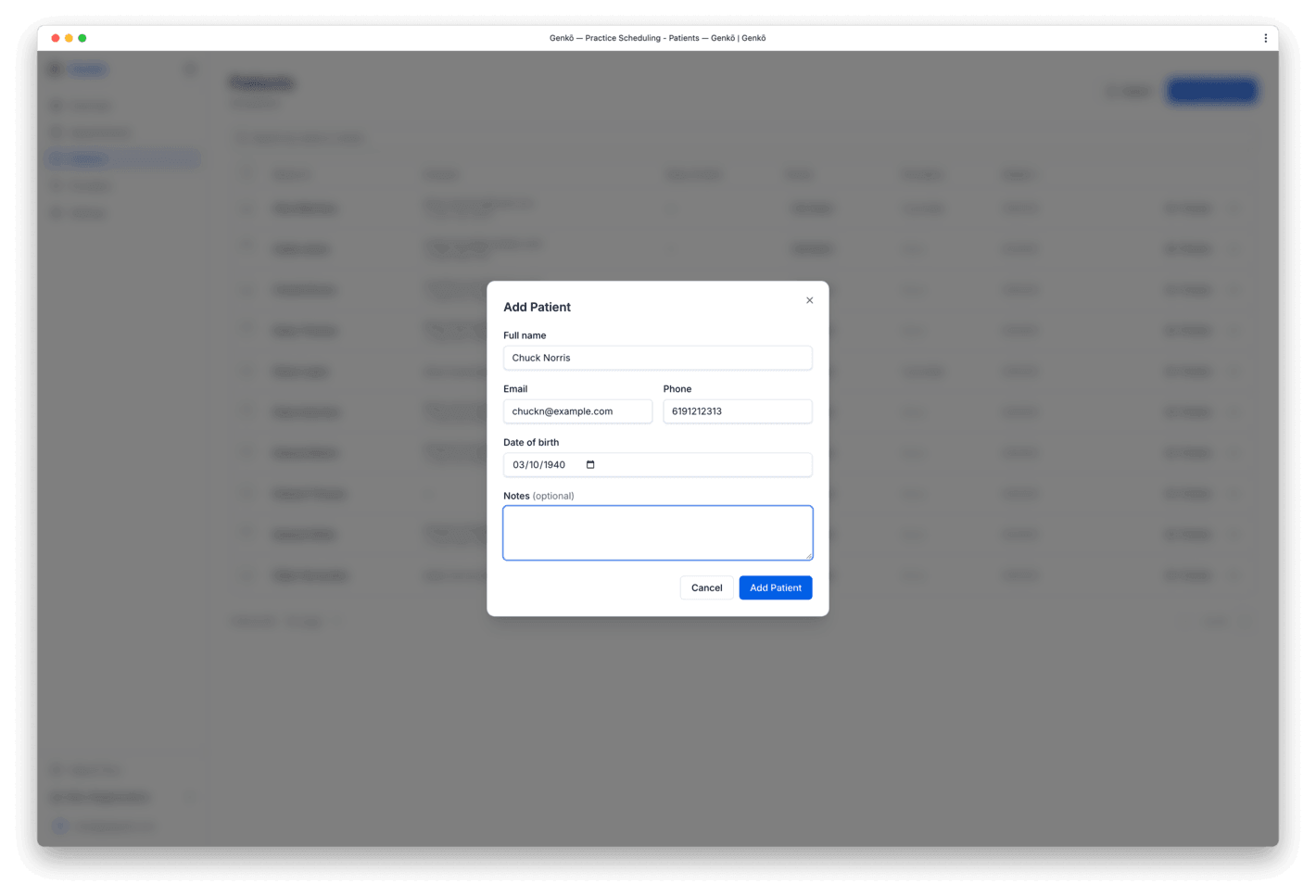Image resolution: width=1316 pixels, height=896 pixels.
Task: Toggle the select-all checkbox in the table header
Action: point(247,174)
